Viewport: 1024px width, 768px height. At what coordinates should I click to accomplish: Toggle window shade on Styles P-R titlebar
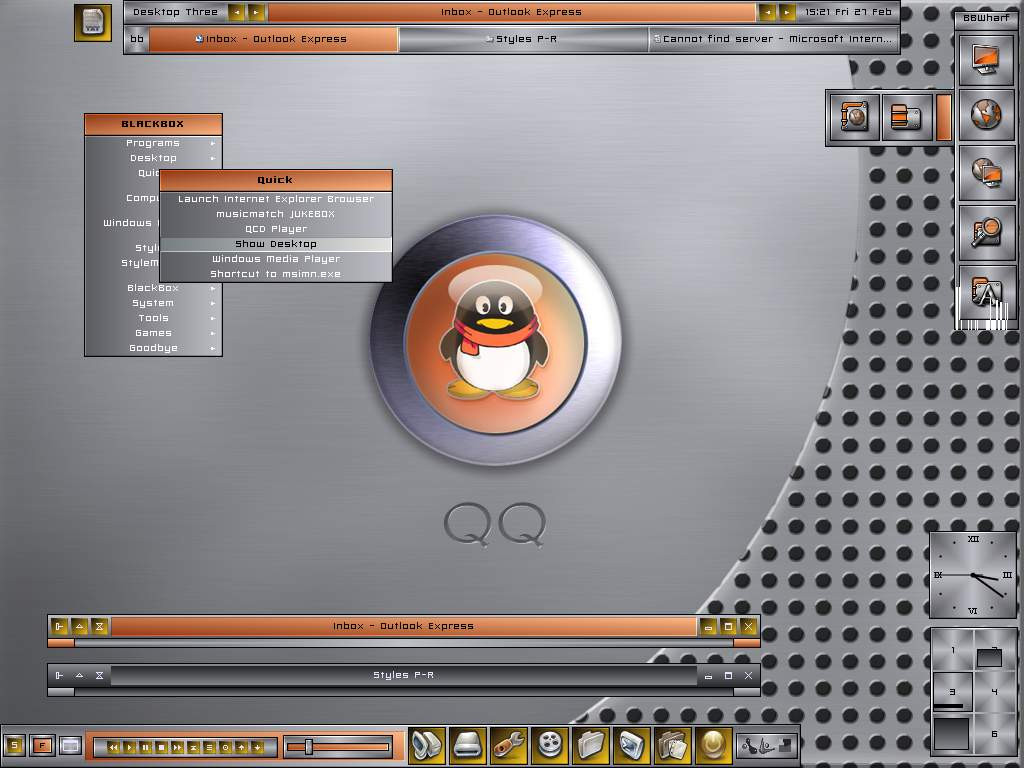point(99,675)
